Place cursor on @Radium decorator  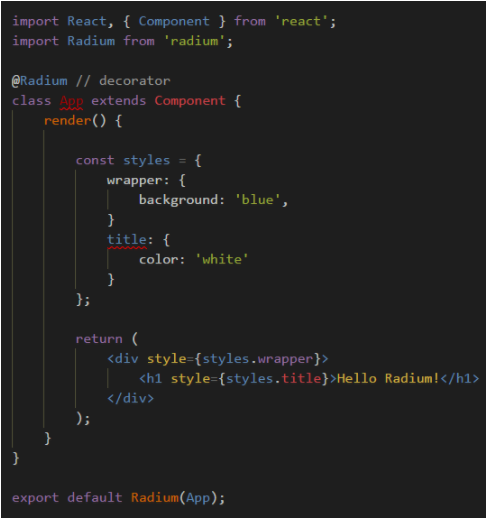tap(40, 81)
